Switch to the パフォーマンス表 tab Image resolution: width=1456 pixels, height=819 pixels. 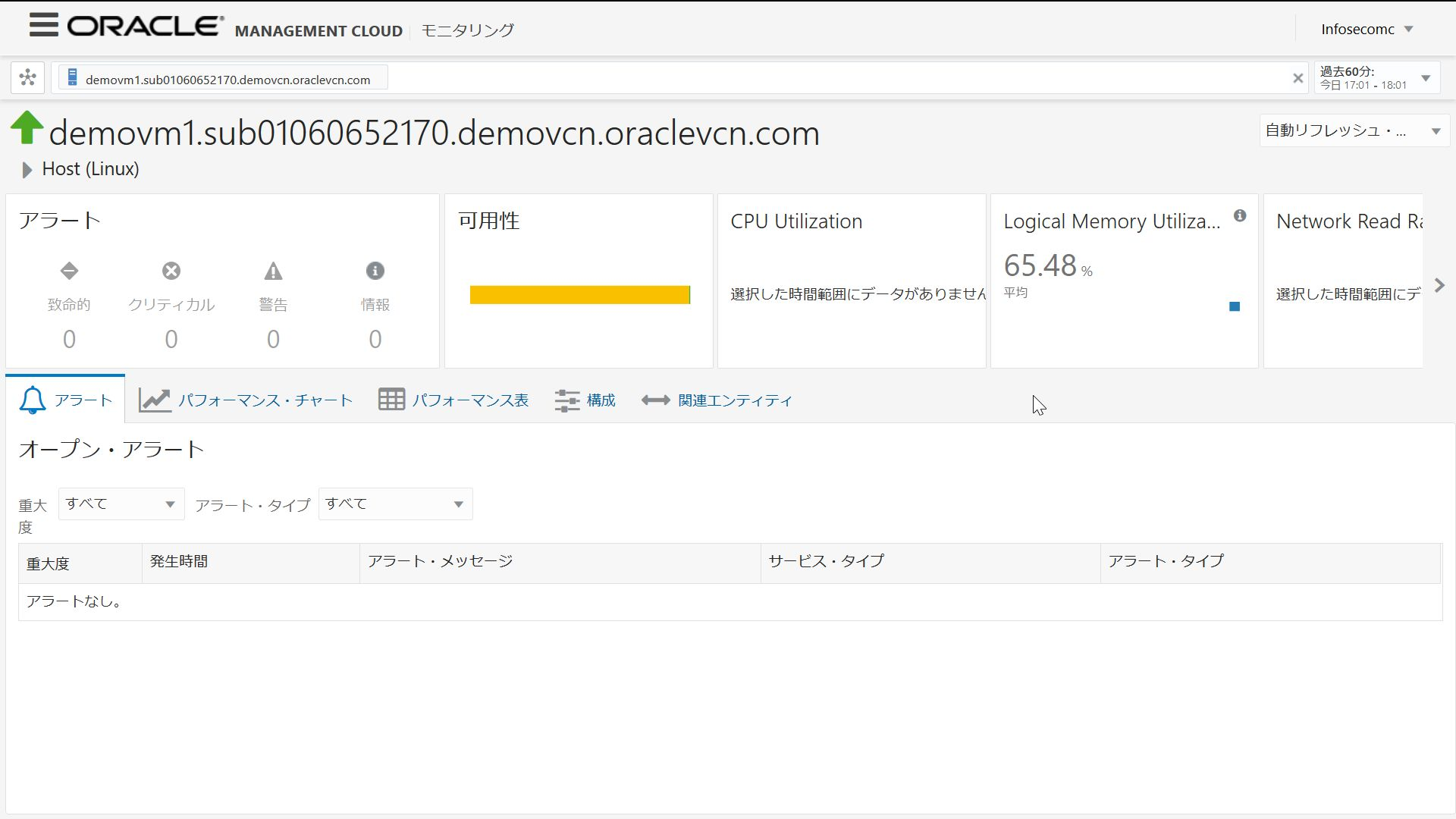tap(453, 400)
